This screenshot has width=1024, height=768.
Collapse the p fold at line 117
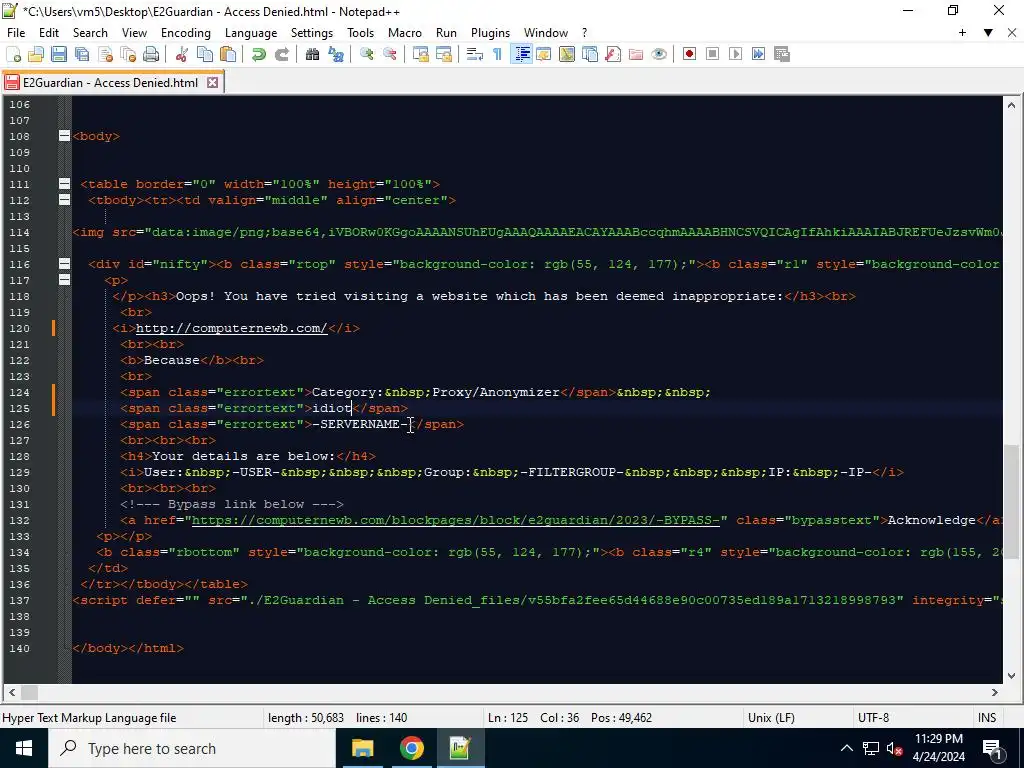pyautogui.click(x=64, y=280)
